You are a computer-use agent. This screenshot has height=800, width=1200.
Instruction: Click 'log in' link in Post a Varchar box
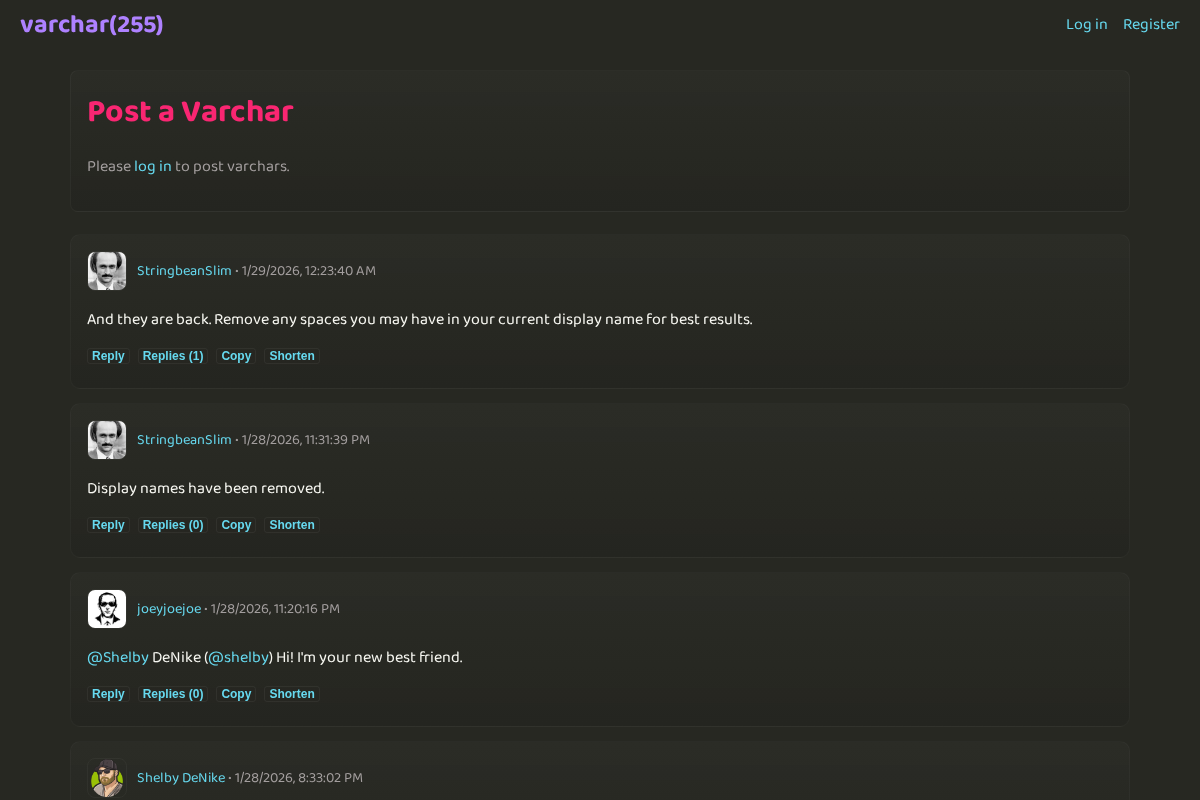[153, 166]
